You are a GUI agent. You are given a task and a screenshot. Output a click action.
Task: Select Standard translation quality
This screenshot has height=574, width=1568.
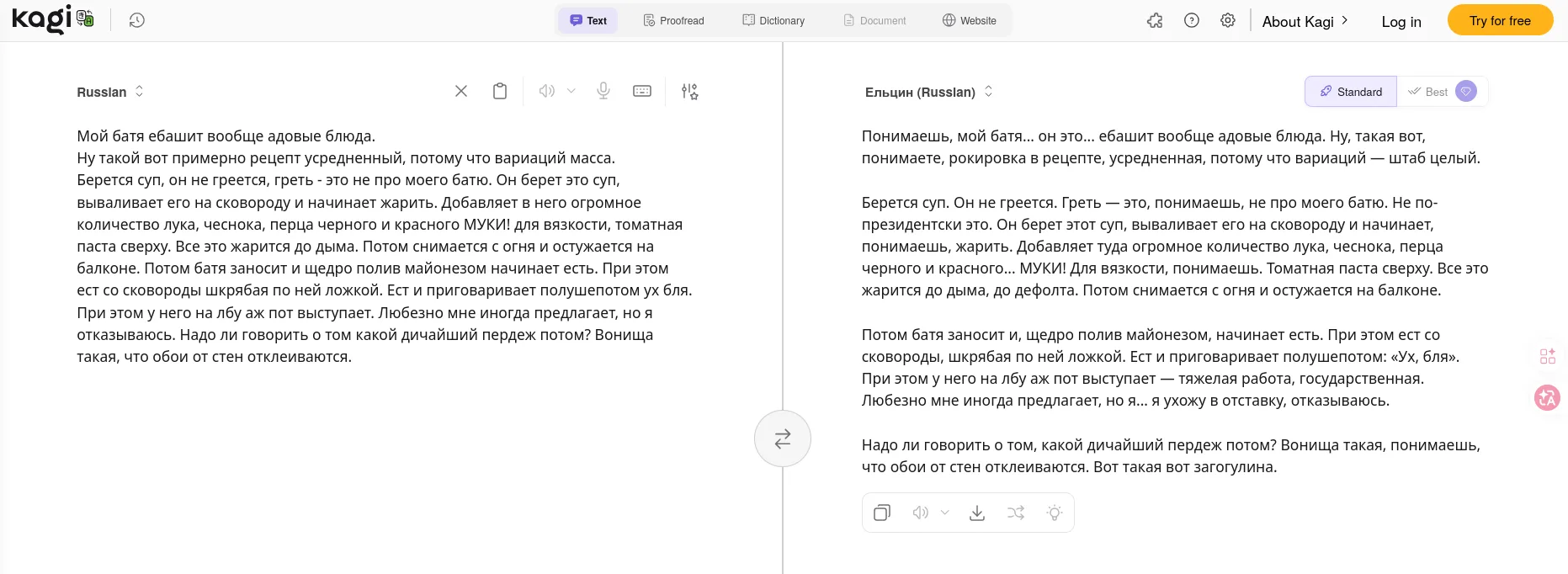[1351, 92]
